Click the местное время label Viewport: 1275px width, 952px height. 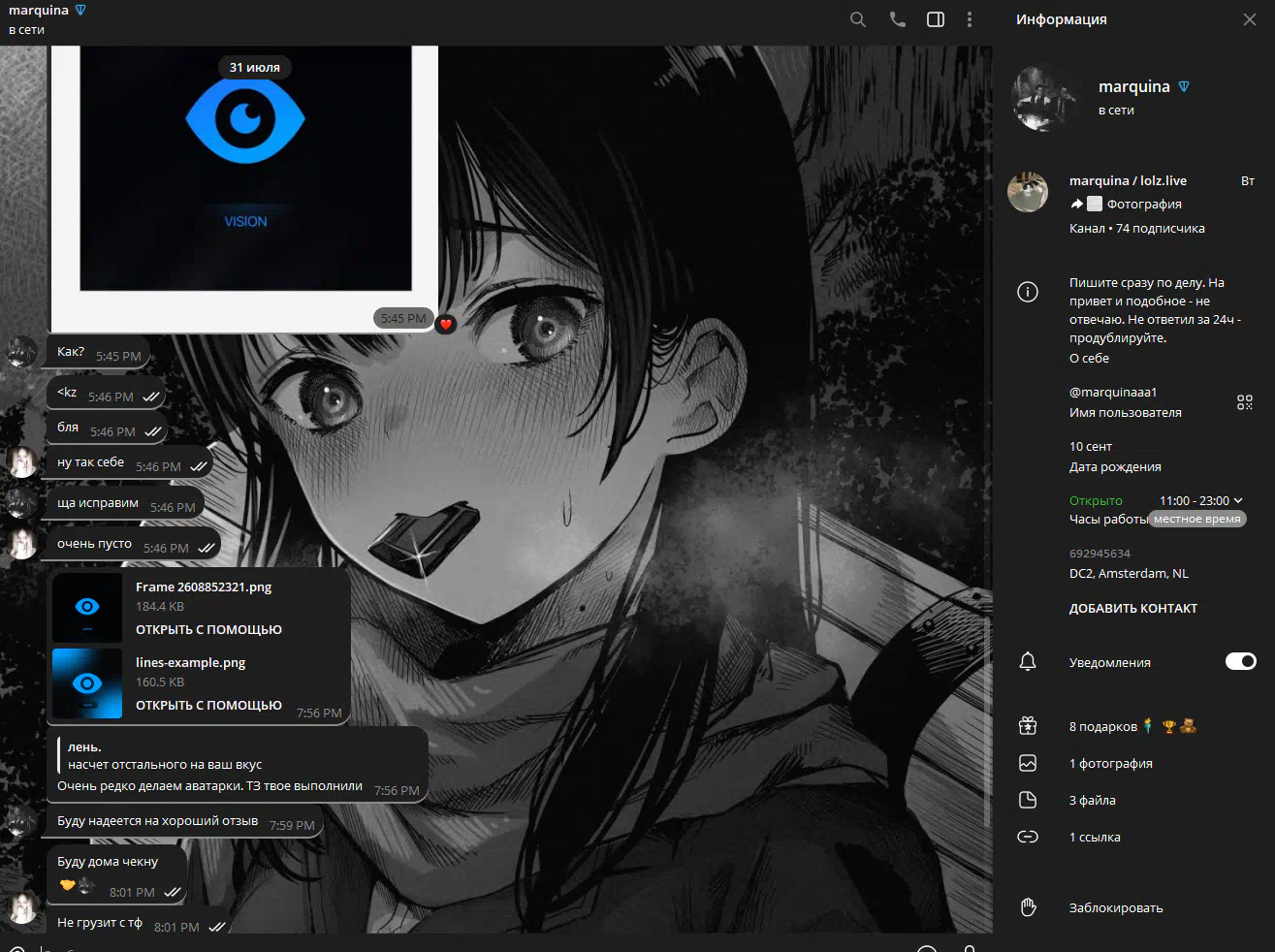tap(1197, 519)
